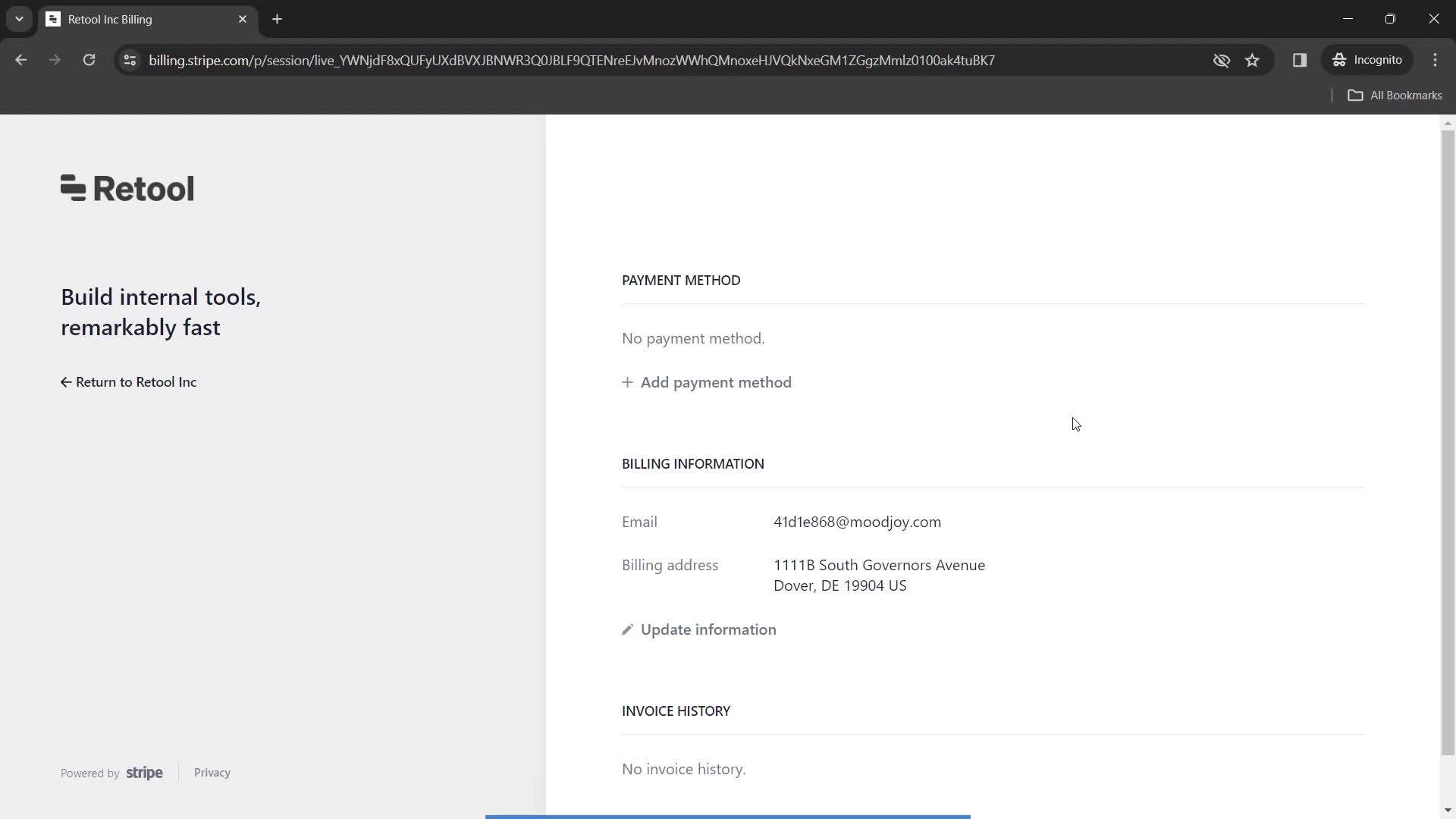Click the new tab plus button
Screen dimensions: 1456x819
click(278, 19)
